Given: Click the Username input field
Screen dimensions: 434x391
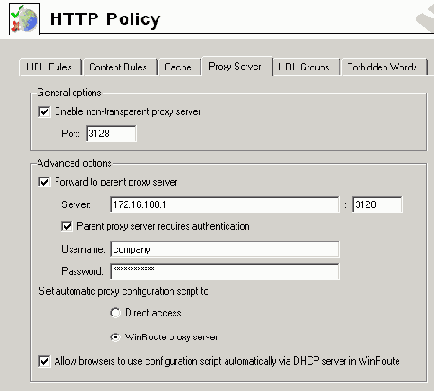Looking at the screenshot, I should coord(225,249).
